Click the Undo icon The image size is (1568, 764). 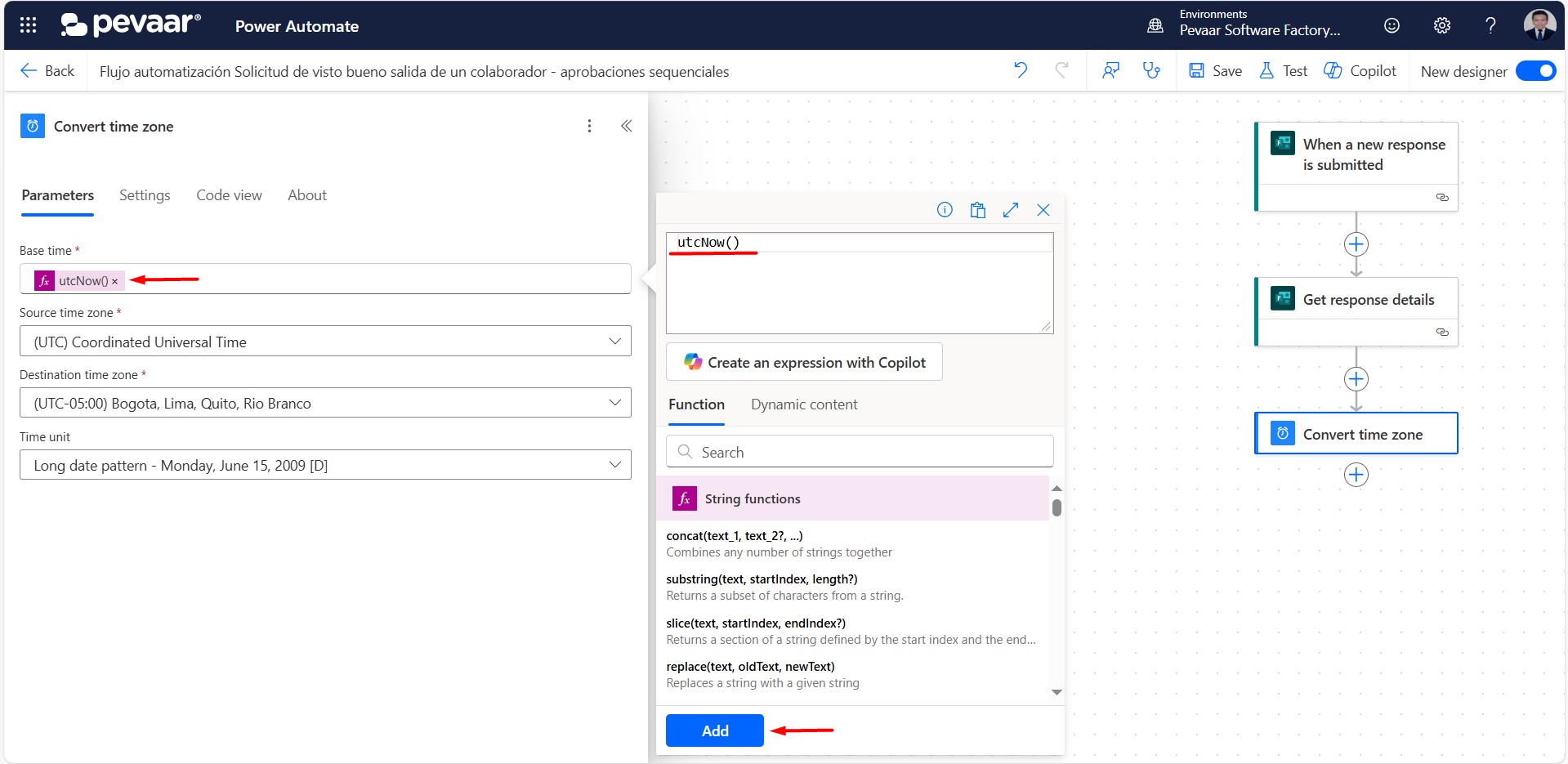coord(1021,70)
